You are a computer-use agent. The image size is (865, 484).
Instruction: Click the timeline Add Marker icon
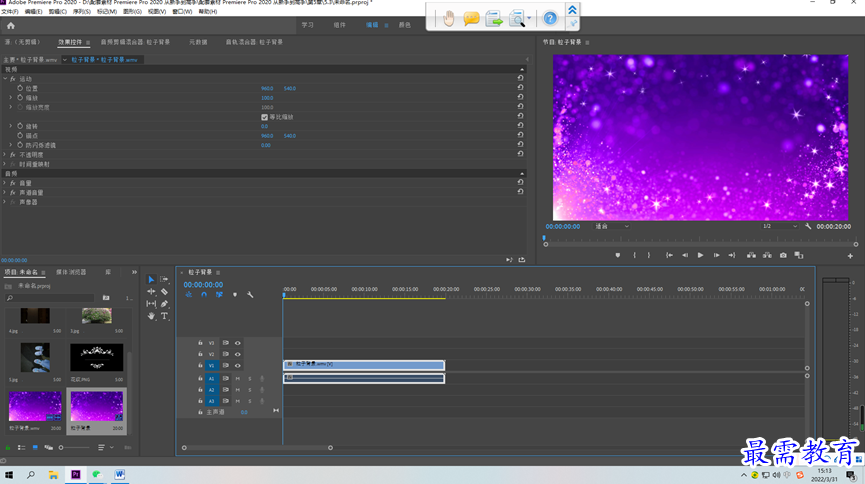(235, 295)
